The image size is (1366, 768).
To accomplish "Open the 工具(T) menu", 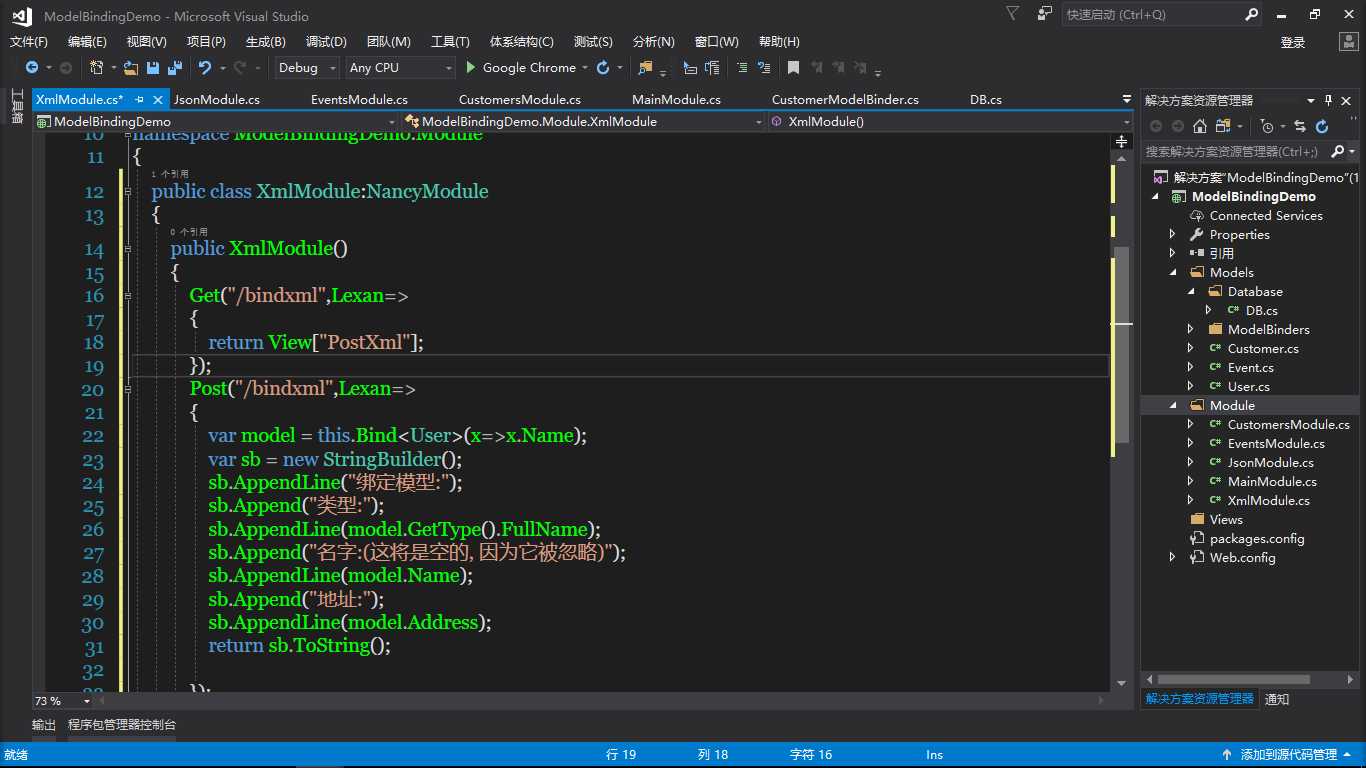I will click(x=450, y=41).
